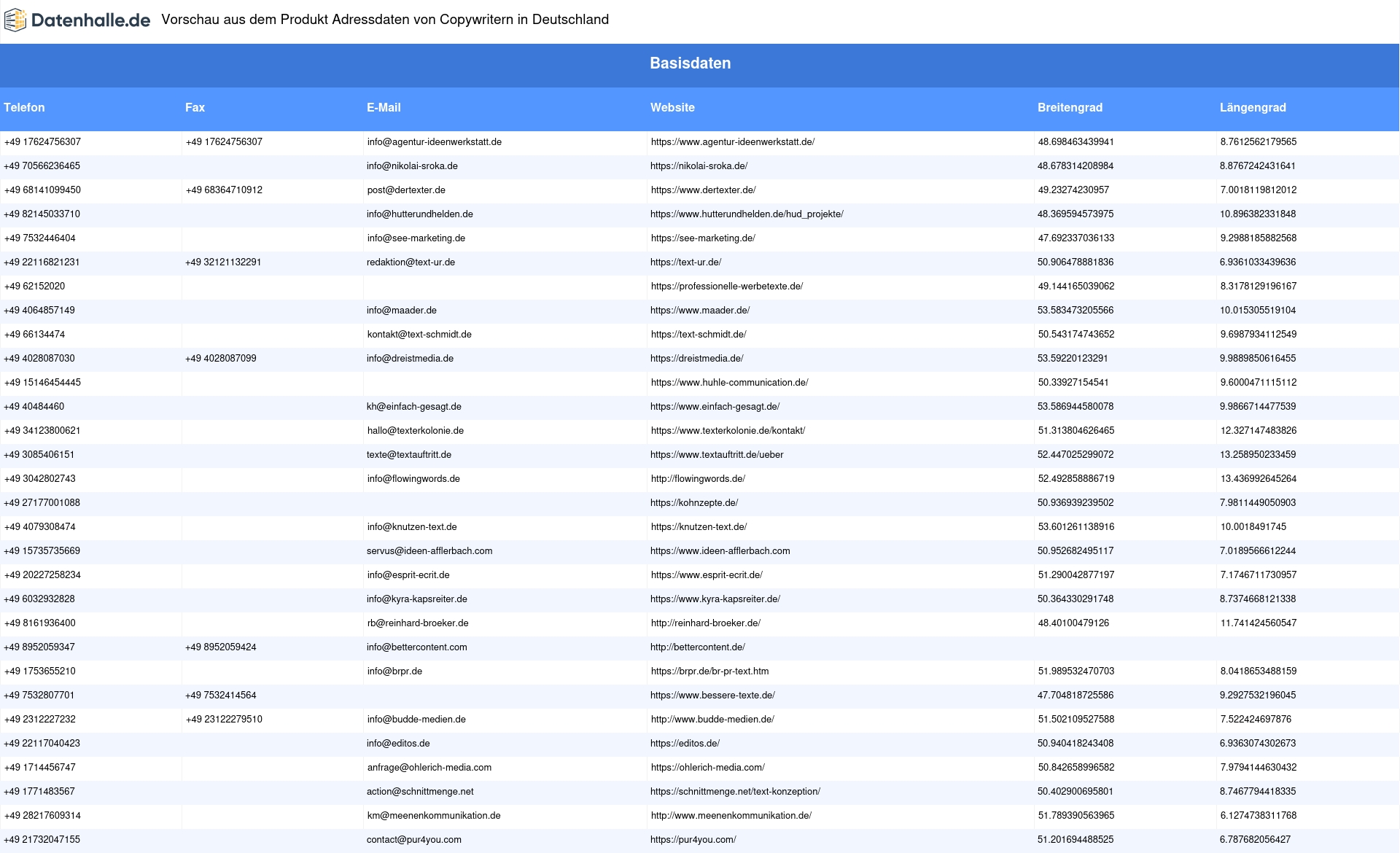This screenshot has width=1400, height=853.
Task: Select fax number +49 4028087099
Action: (221, 359)
